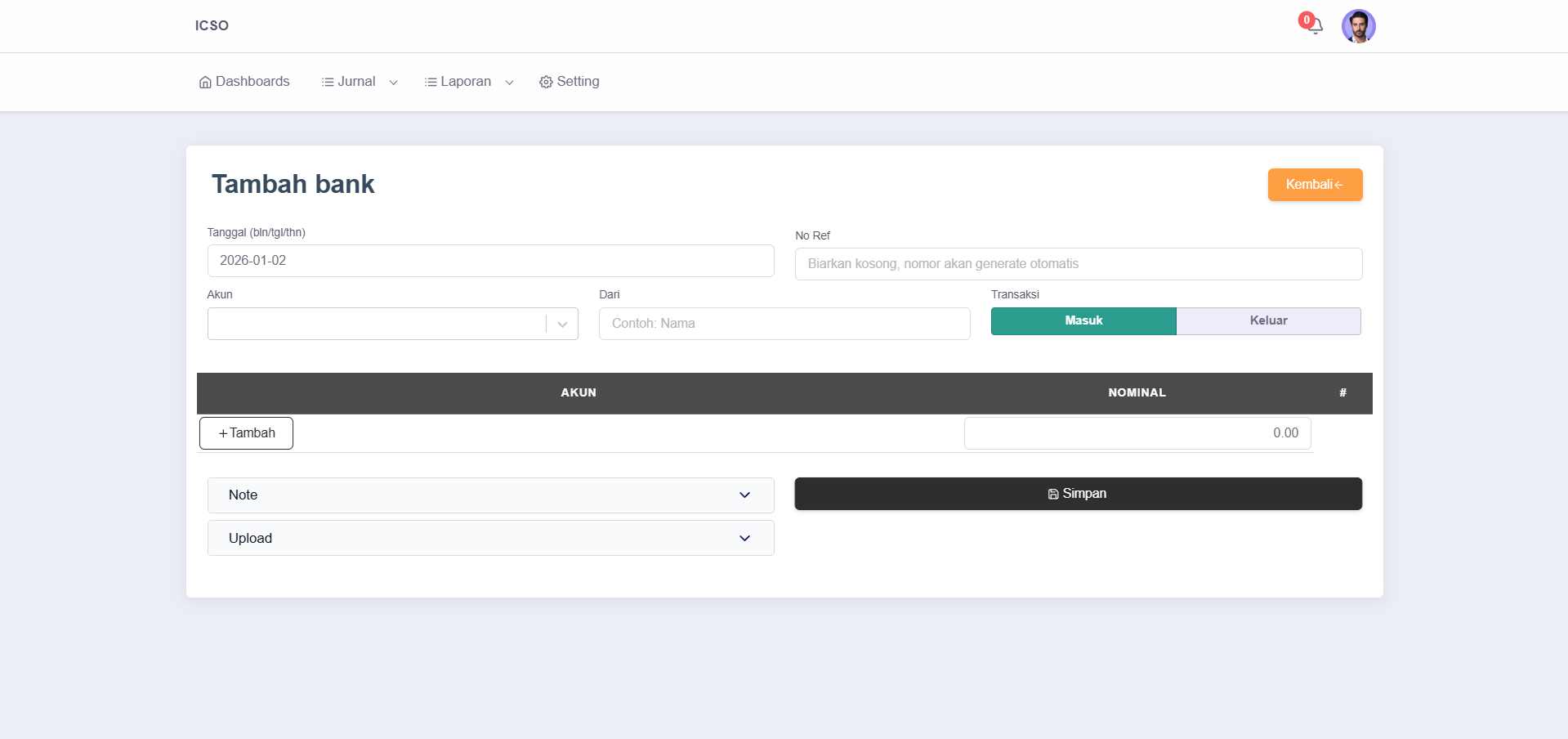Open the Jurnal menu chevron
Viewport: 1568px width, 739px height.
[393, 83]
